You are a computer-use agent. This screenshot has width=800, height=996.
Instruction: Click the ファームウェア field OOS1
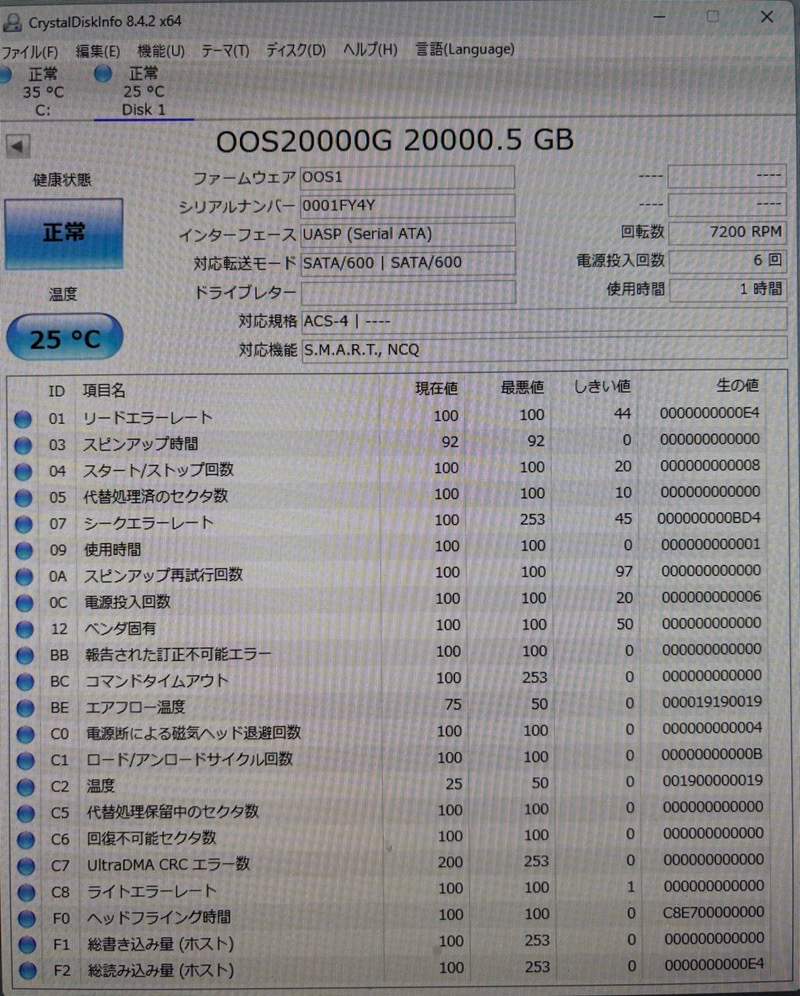(407, 177)
